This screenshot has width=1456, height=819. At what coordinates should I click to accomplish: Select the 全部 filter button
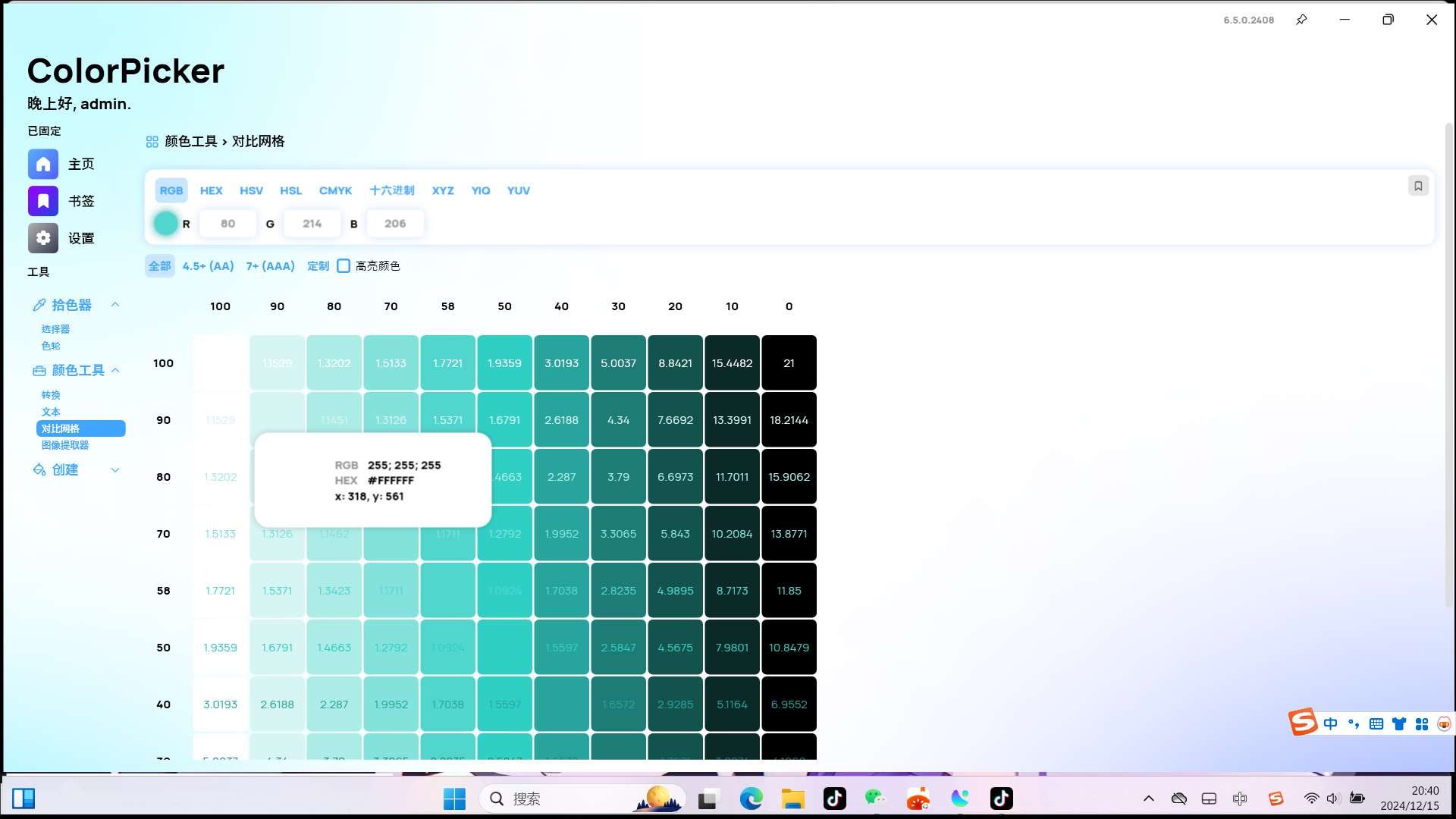160,266
